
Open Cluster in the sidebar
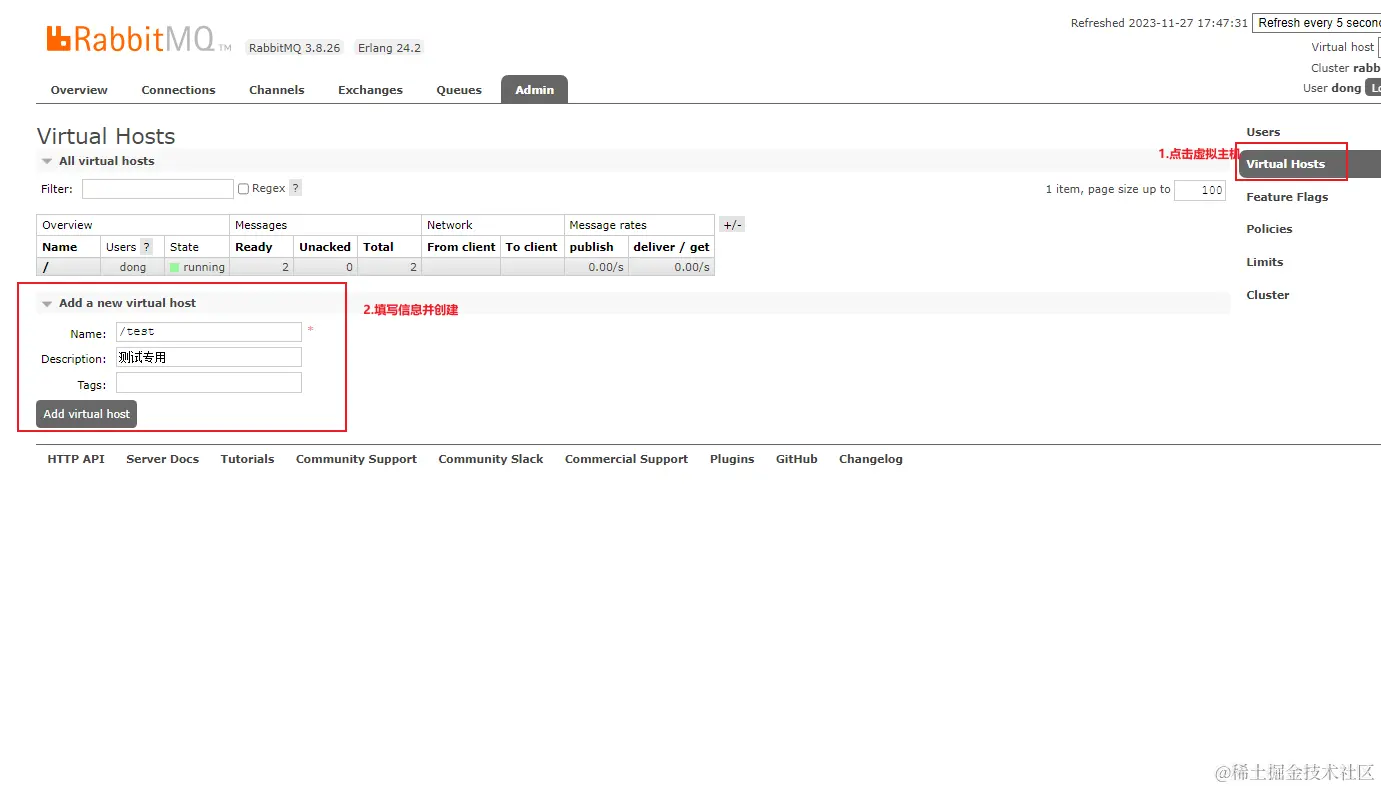click(x=1267, y=295)
